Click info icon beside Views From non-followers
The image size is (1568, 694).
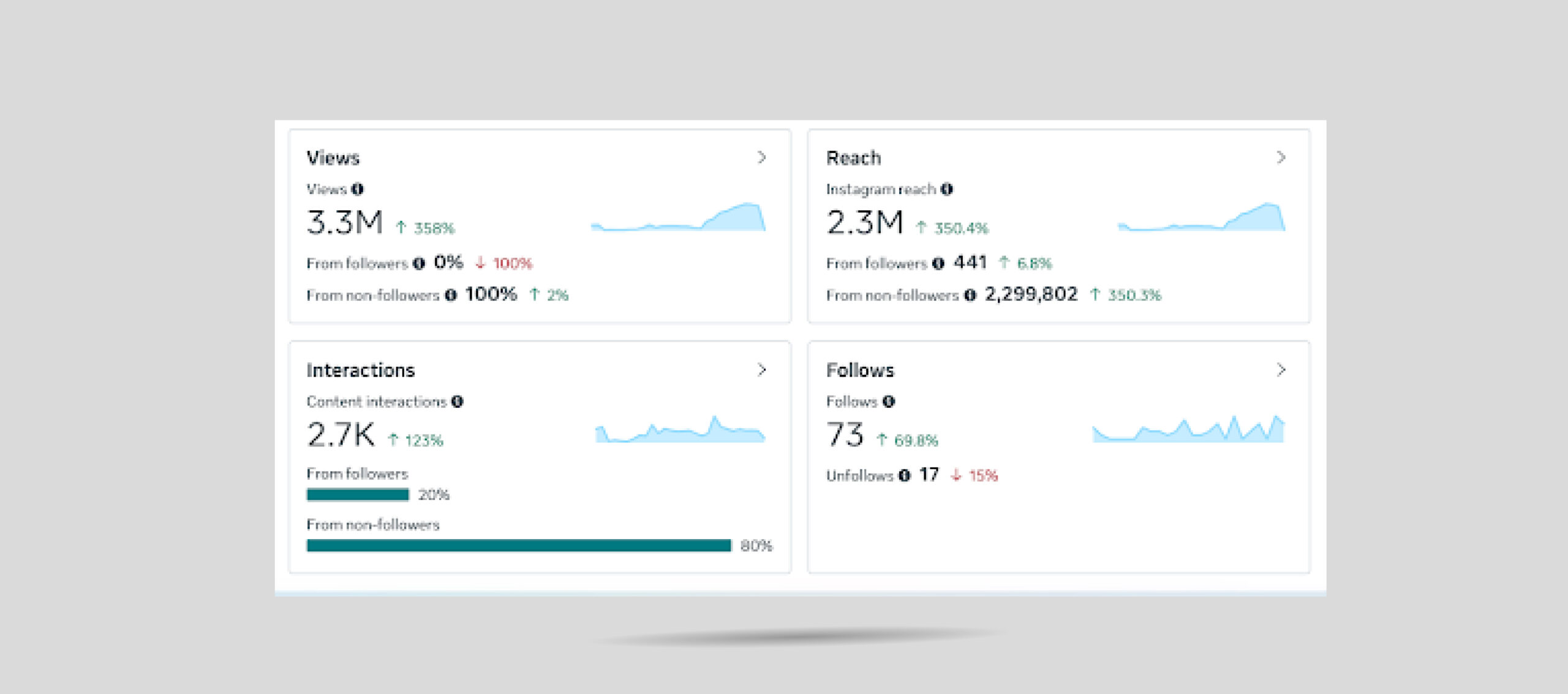click(x=451, y=295)
